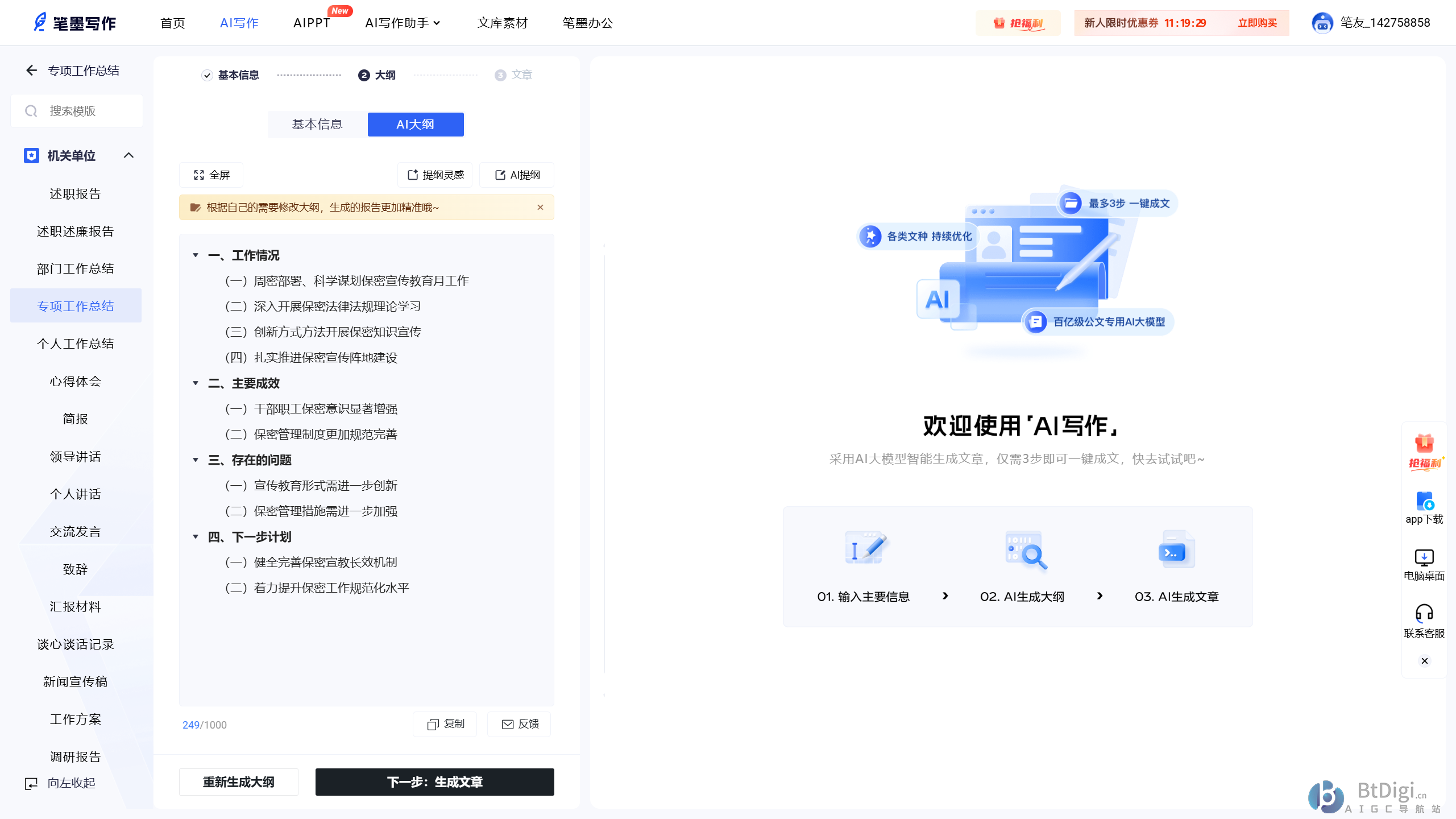Dismiss the yellow outline tip banner
Screen dimensions: 1456x819
click(x=540, y=208)
